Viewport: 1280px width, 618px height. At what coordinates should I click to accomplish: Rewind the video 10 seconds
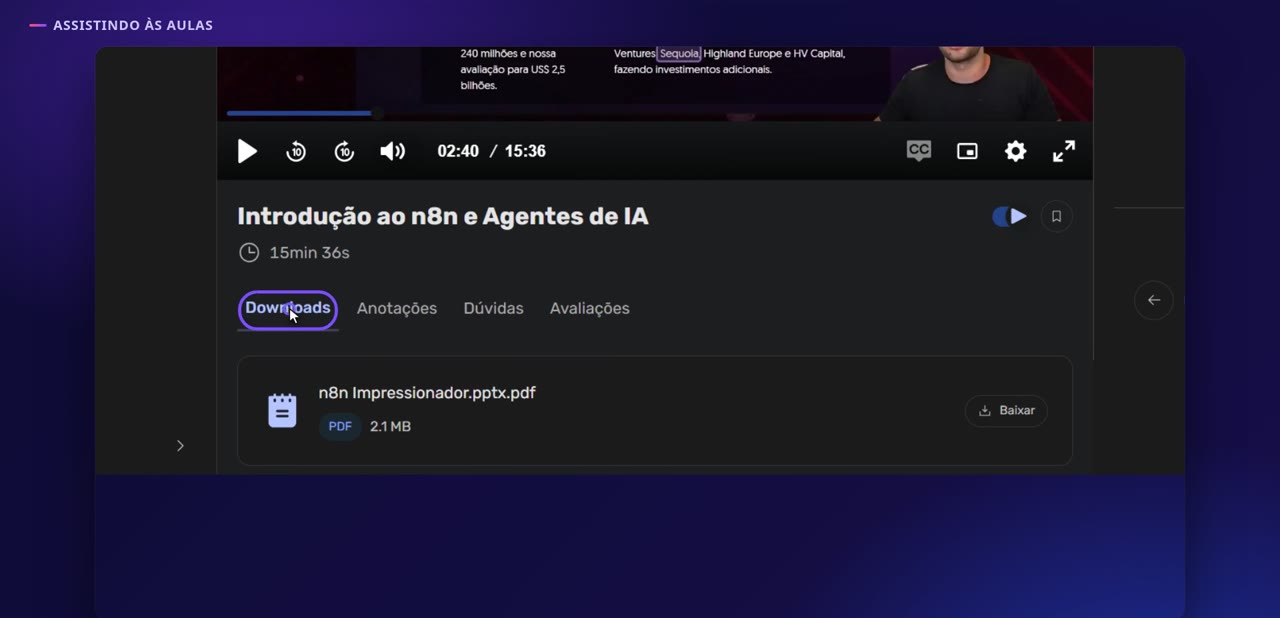pos(296,151)
